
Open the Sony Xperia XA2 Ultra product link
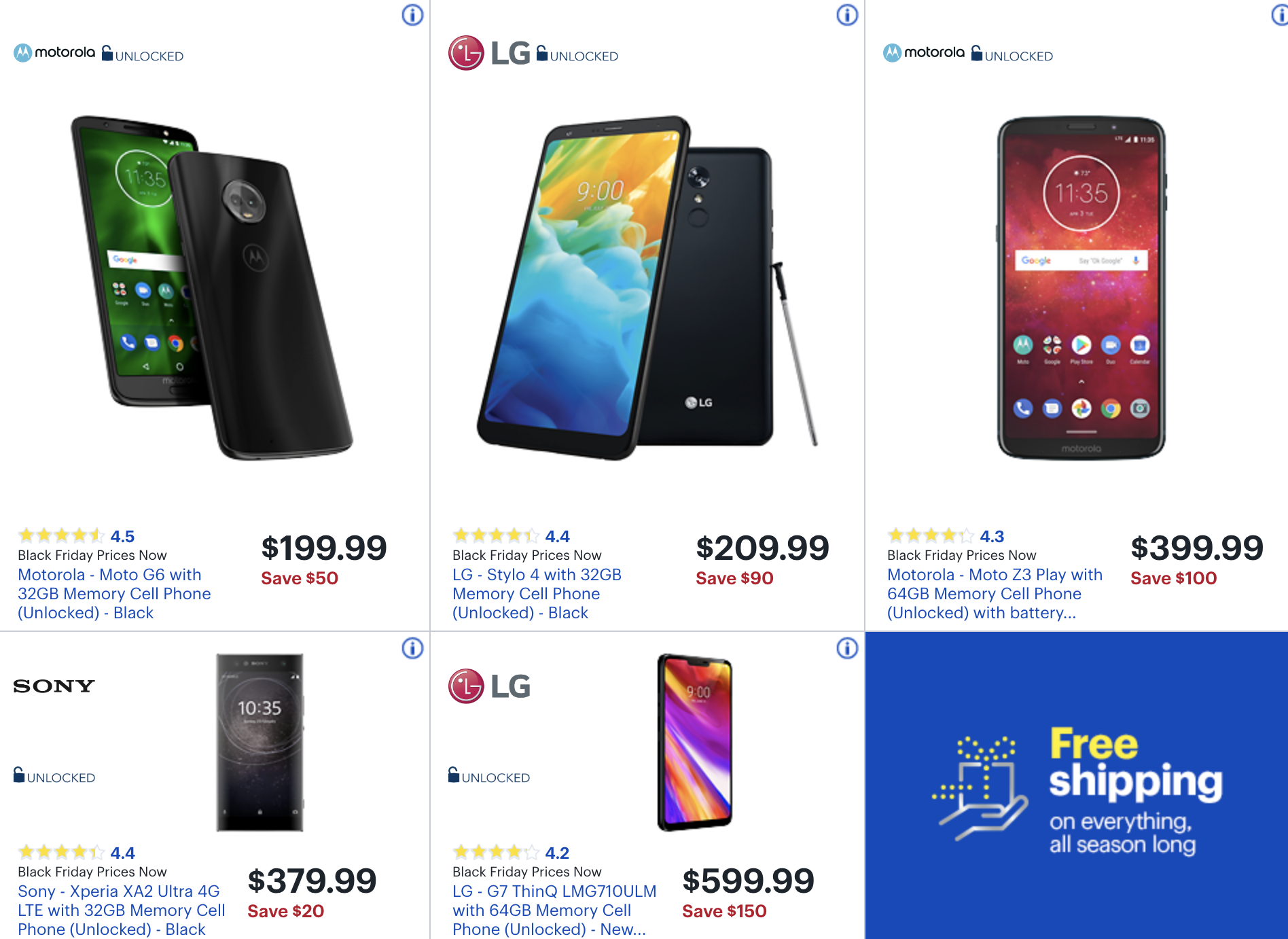pyautogui.click(x=121, y=910)
